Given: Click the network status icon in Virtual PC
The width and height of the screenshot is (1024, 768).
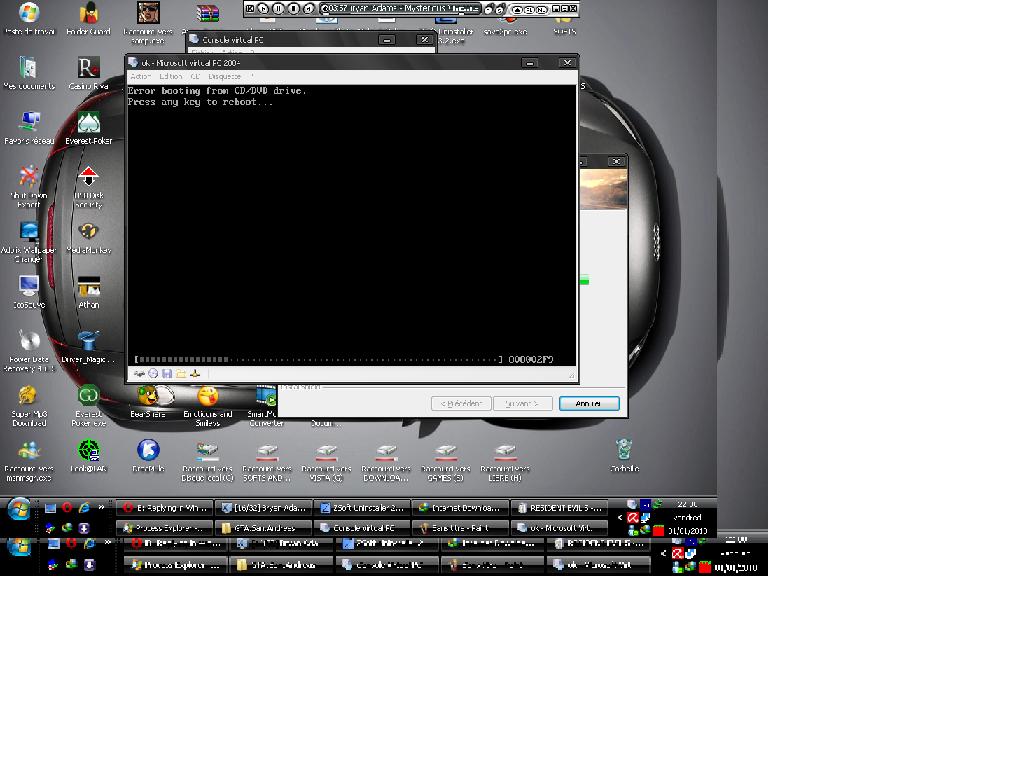Looking at the screenshot, I should [195, 374].
